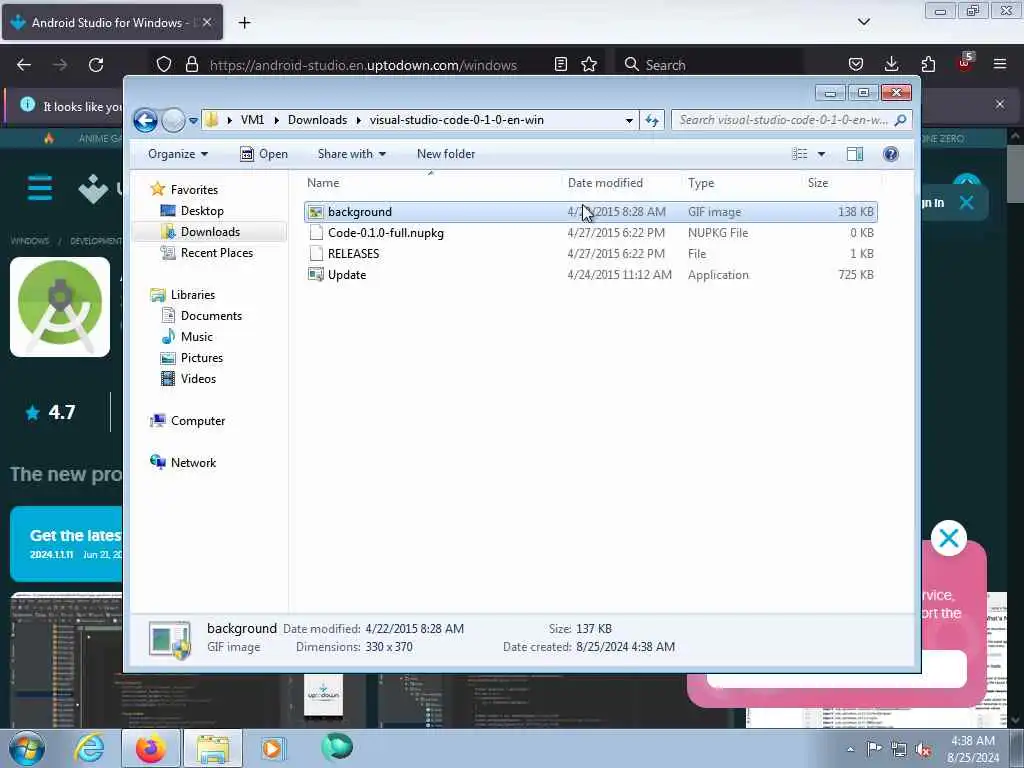Reload the Firefox page
The image size is (1024, 768).
coord(96,65)
